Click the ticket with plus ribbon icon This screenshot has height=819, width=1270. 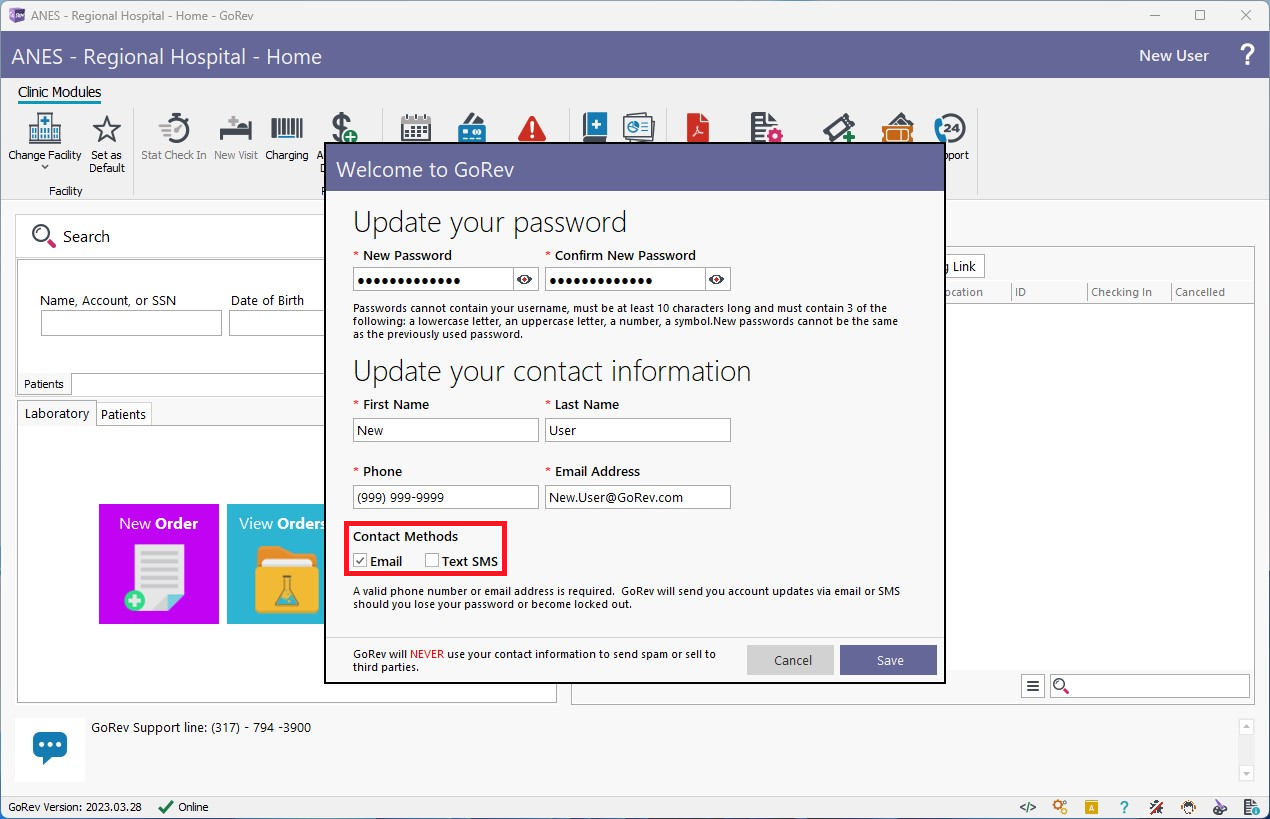click(838, 128)
